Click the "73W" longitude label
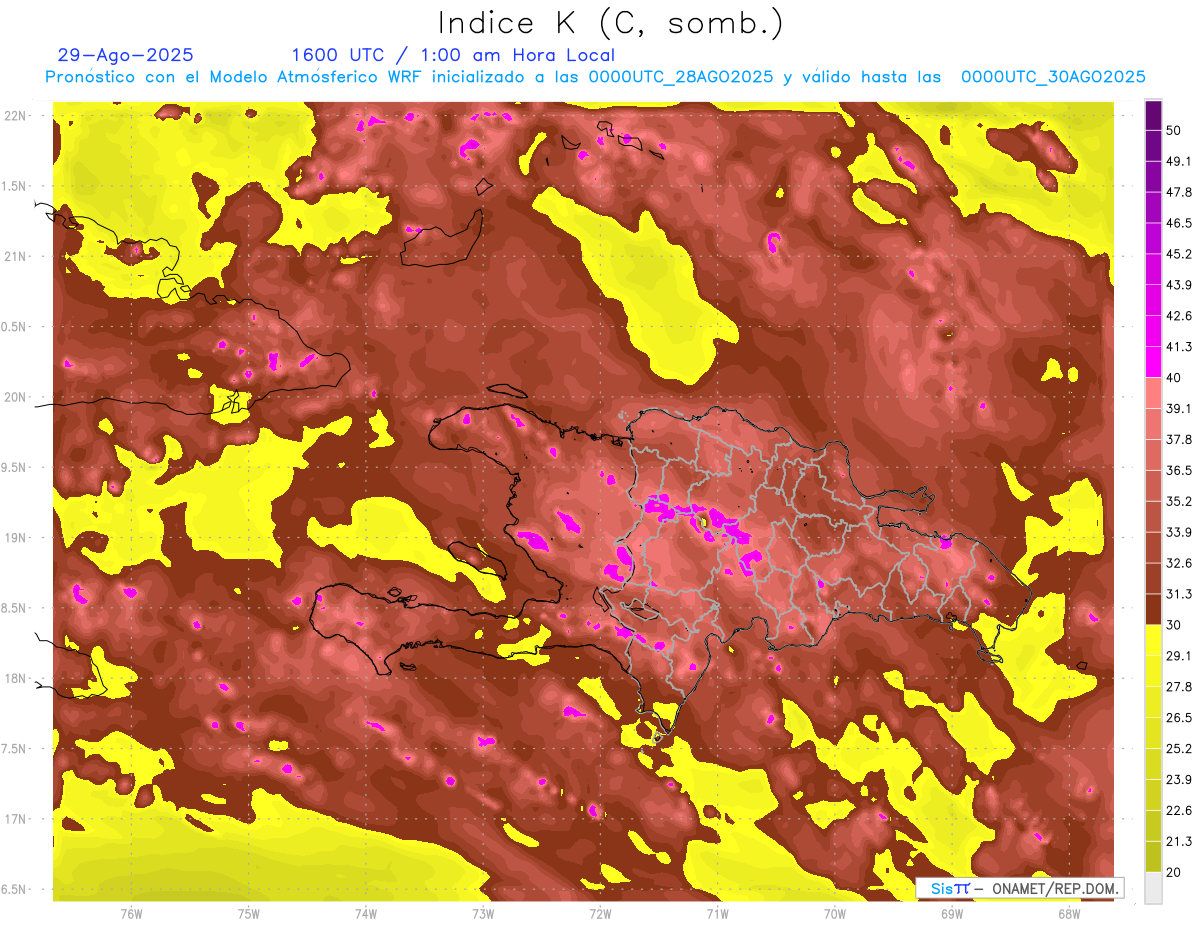The width and height of the screenshot is (1200, 927). tap(483, 913)
